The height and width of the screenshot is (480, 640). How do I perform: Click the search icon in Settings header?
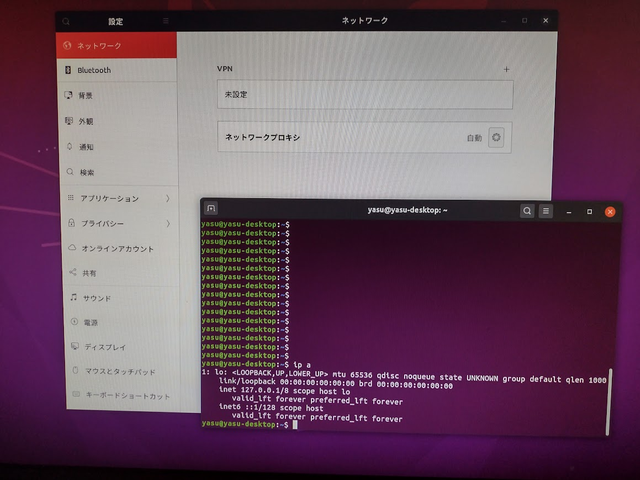(66, 21)
